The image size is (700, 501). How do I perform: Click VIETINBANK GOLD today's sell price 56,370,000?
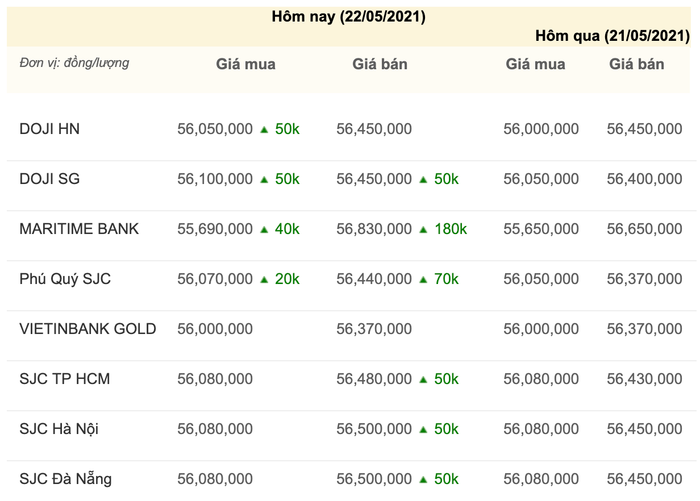374,329
